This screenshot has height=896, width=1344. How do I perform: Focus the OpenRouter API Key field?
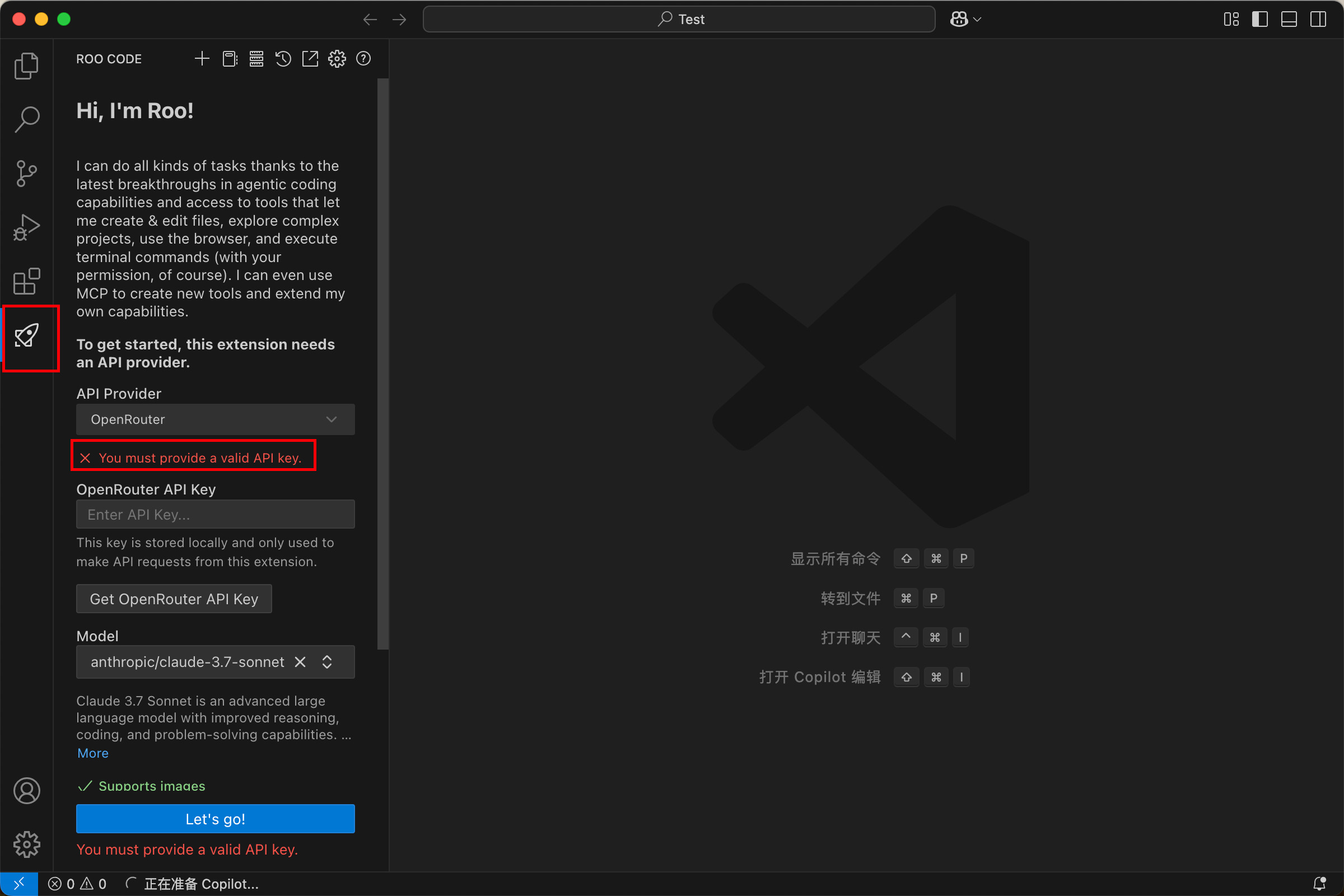point(216,514)
